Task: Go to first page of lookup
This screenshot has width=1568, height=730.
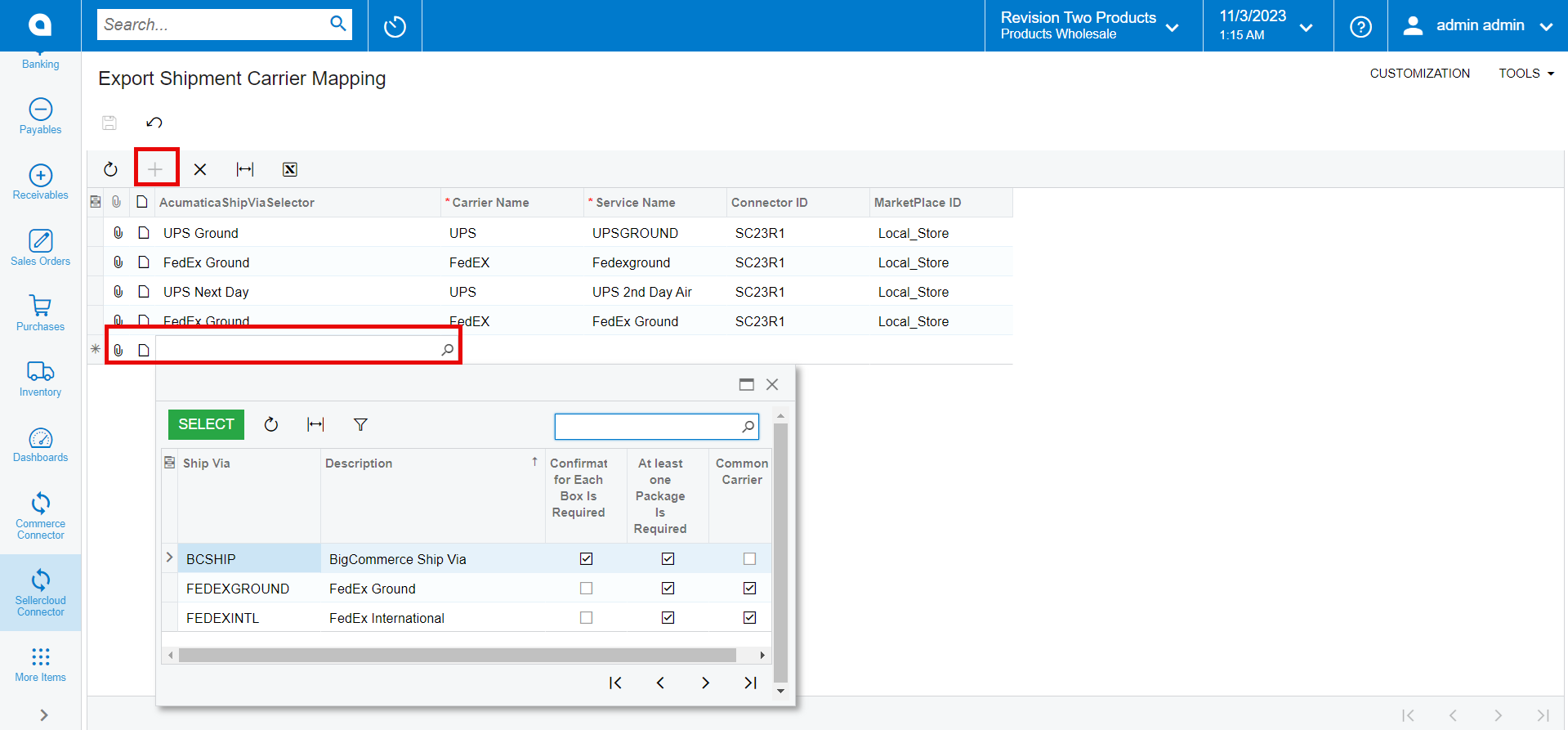Action: (x=615, y=683)
